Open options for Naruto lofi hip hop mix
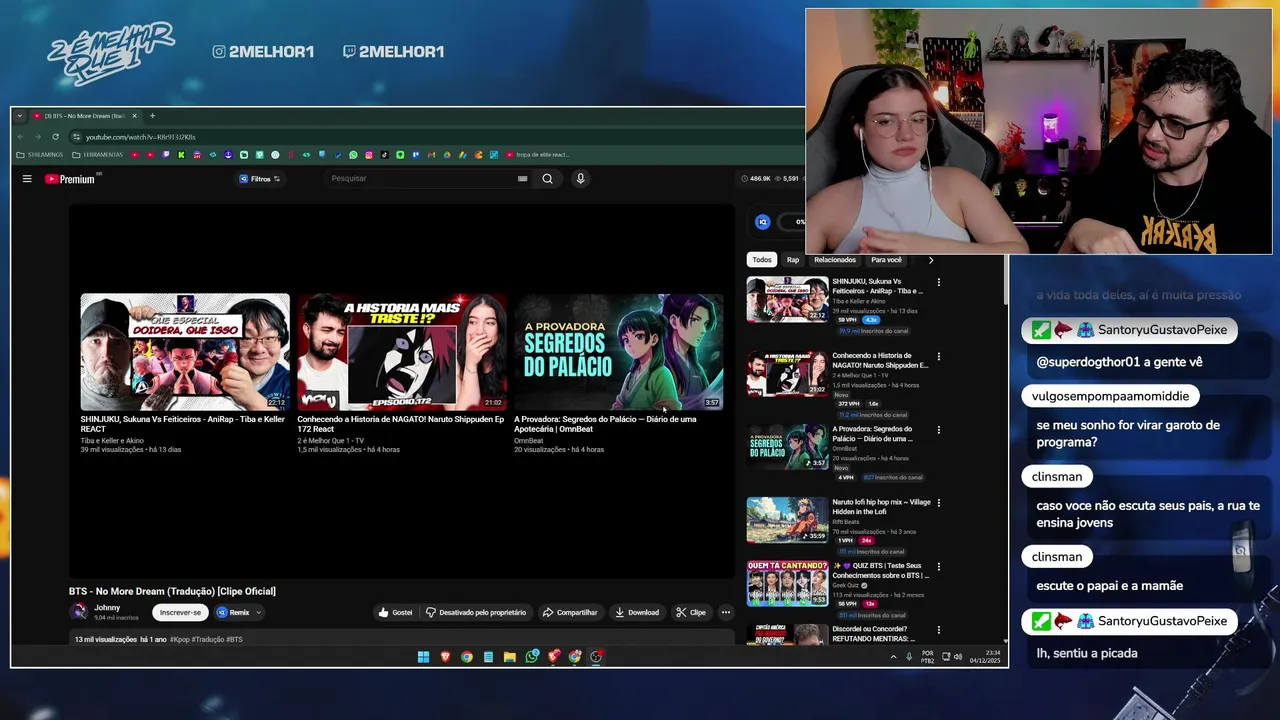Viewport: 1280px width, 720px height. (938, 503)
